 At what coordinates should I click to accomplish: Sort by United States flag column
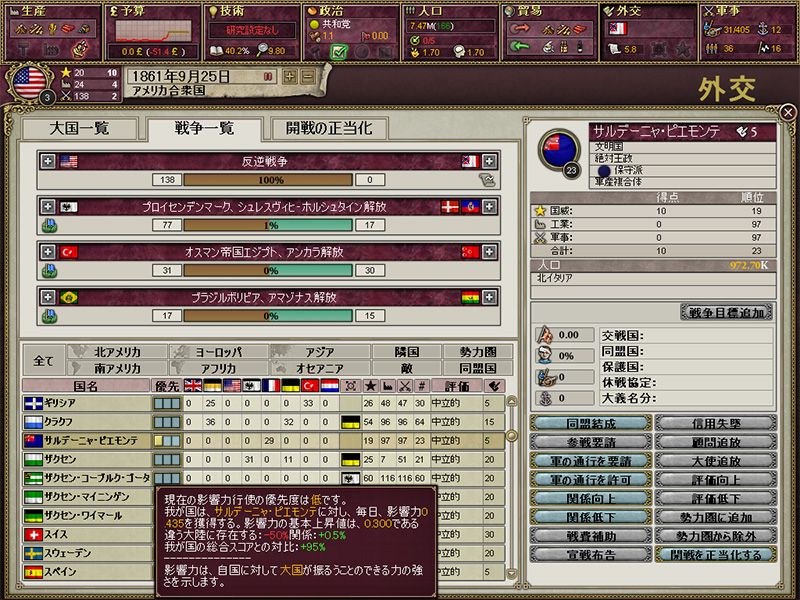pyautogui.click(x=232, y=386)
